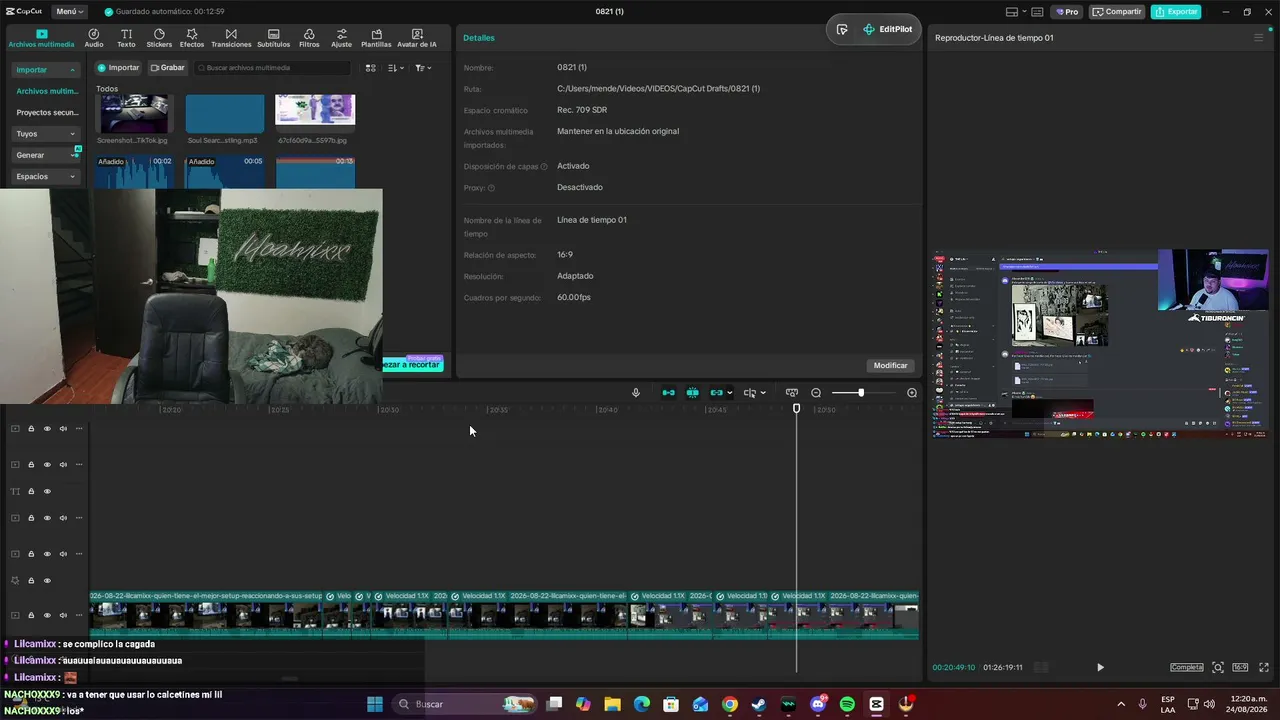Play the preview in the Reproductor

click(x=1100, y=667)
